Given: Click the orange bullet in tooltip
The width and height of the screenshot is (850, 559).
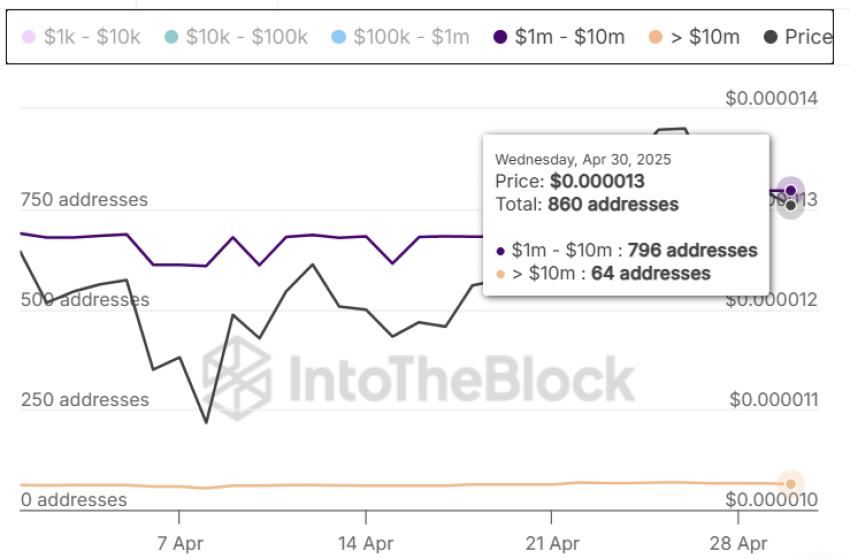Looking at the screenshot, I should pos(500,274).
